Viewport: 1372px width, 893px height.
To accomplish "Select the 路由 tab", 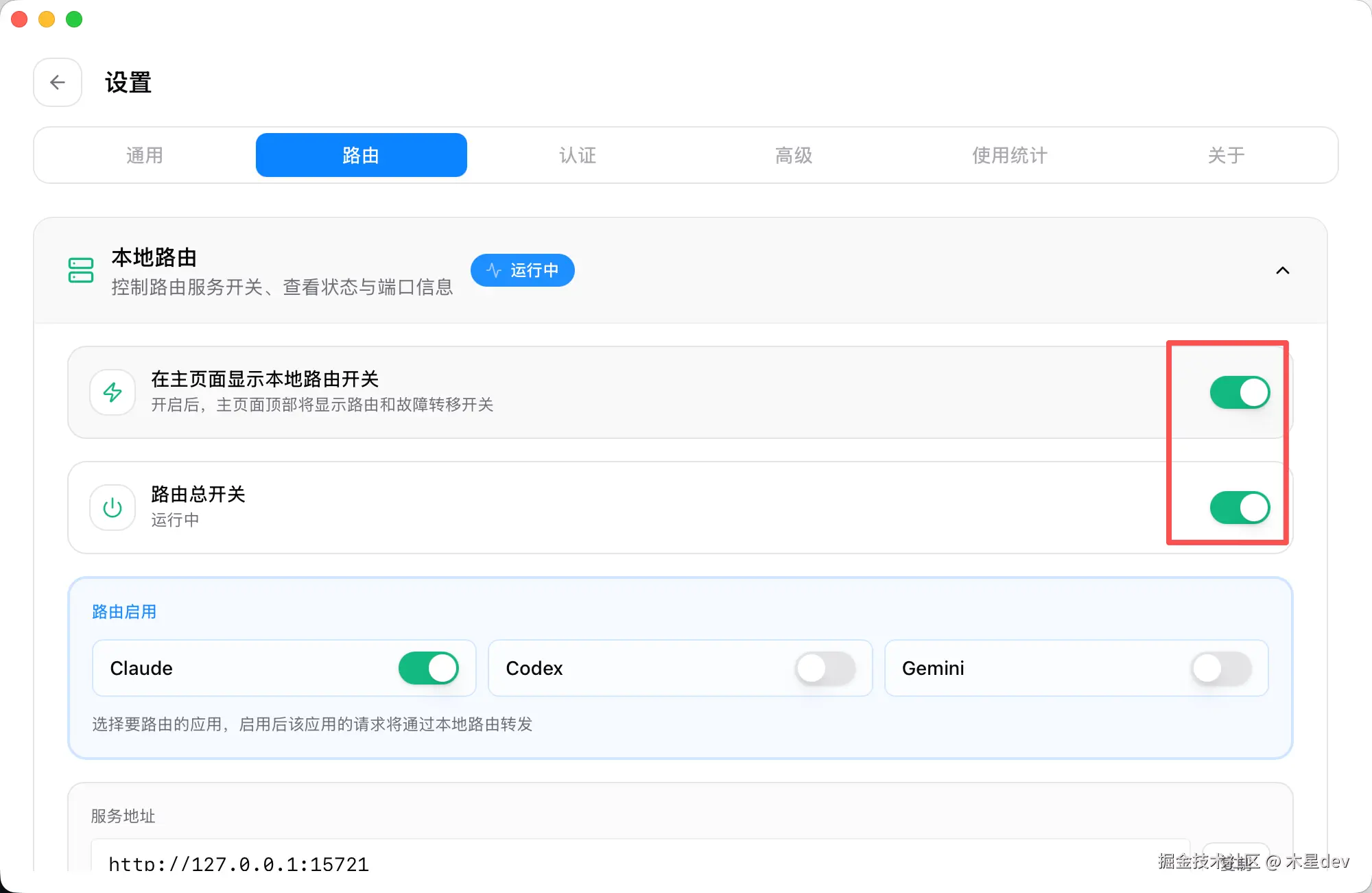I will pyautogui.click(x=362, y=155).
